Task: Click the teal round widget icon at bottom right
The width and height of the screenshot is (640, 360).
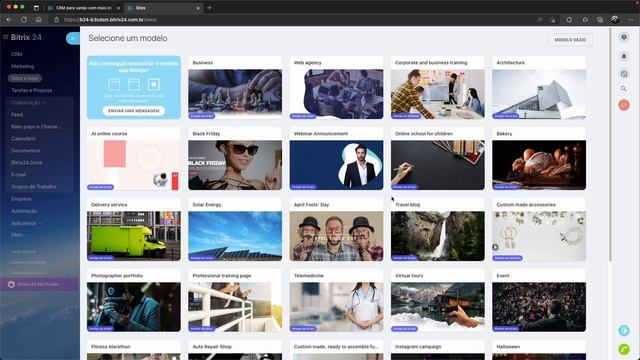Action: point(624,331)
